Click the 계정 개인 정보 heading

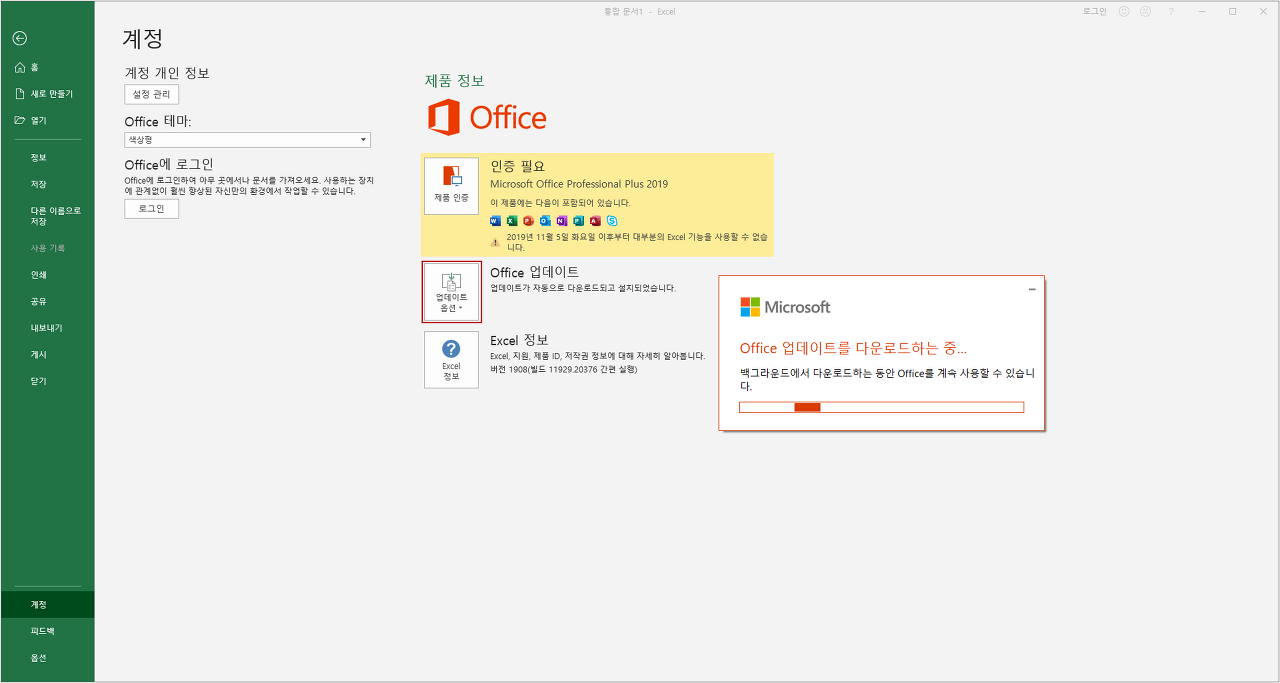(x=167, y=73)
